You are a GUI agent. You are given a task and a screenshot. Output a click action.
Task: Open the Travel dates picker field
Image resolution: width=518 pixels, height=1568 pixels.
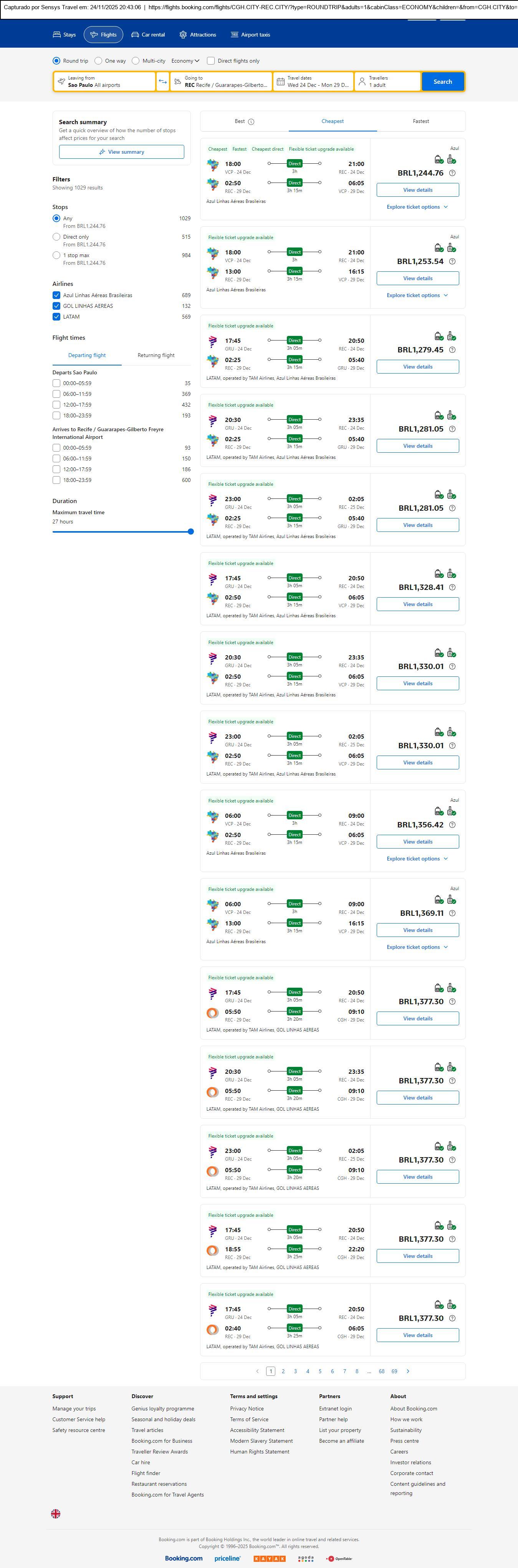[313, 81]
